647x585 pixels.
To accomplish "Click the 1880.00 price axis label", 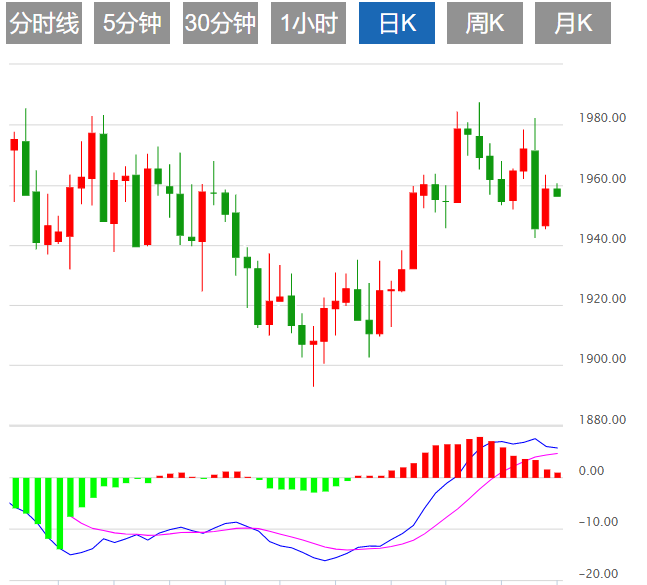I will tap(602, 420).
